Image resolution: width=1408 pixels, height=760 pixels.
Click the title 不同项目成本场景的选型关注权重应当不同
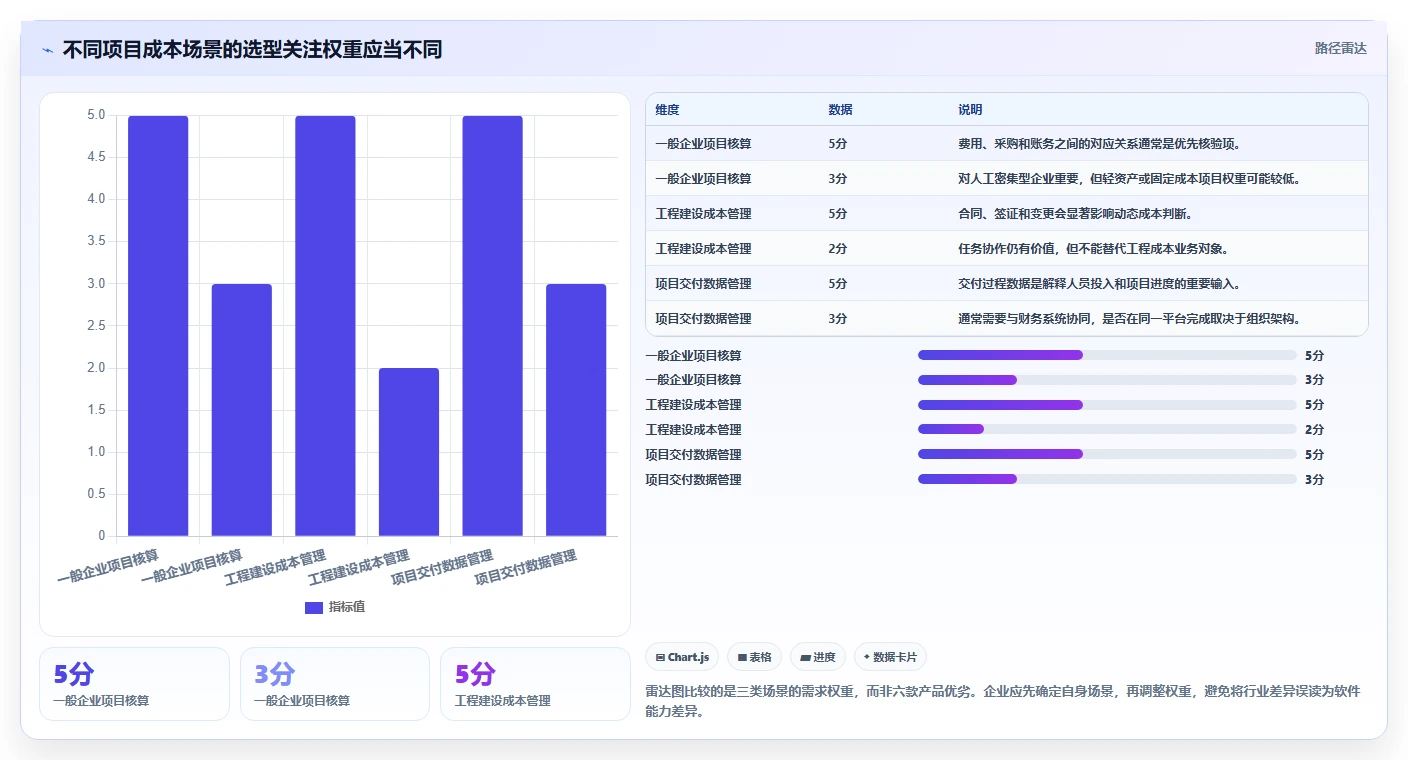[x=252, y=49]
